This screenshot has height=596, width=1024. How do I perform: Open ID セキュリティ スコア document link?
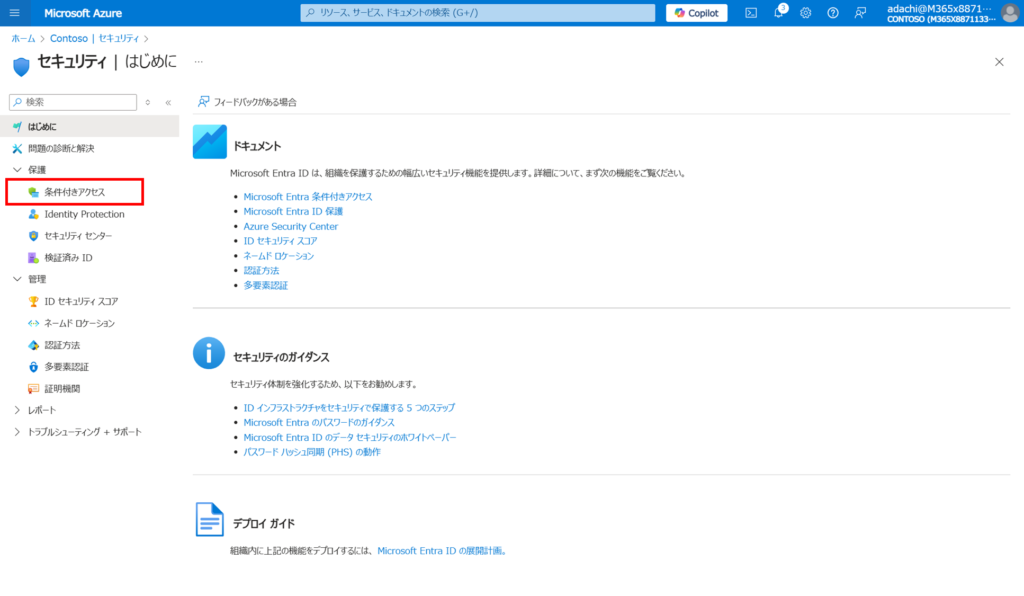tap(280, 241)
